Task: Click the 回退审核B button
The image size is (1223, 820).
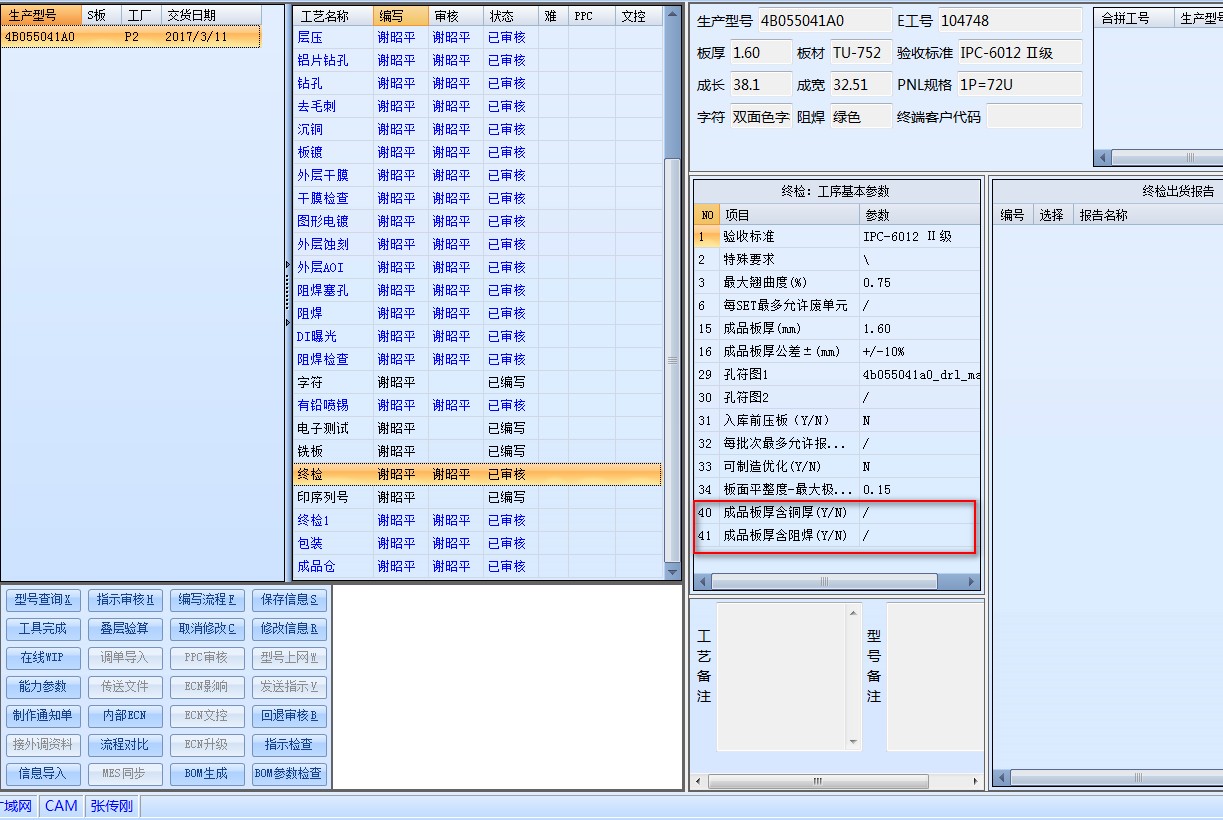Action: click(289, 716)
